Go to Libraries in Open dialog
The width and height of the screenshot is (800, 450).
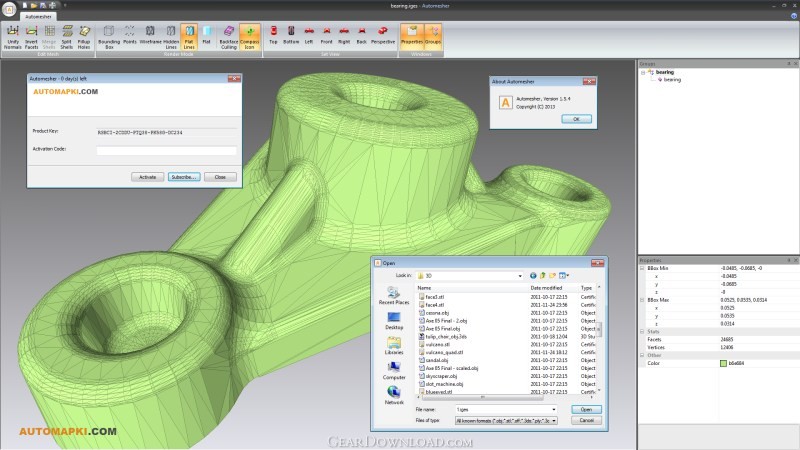click(x=394, y=346)
